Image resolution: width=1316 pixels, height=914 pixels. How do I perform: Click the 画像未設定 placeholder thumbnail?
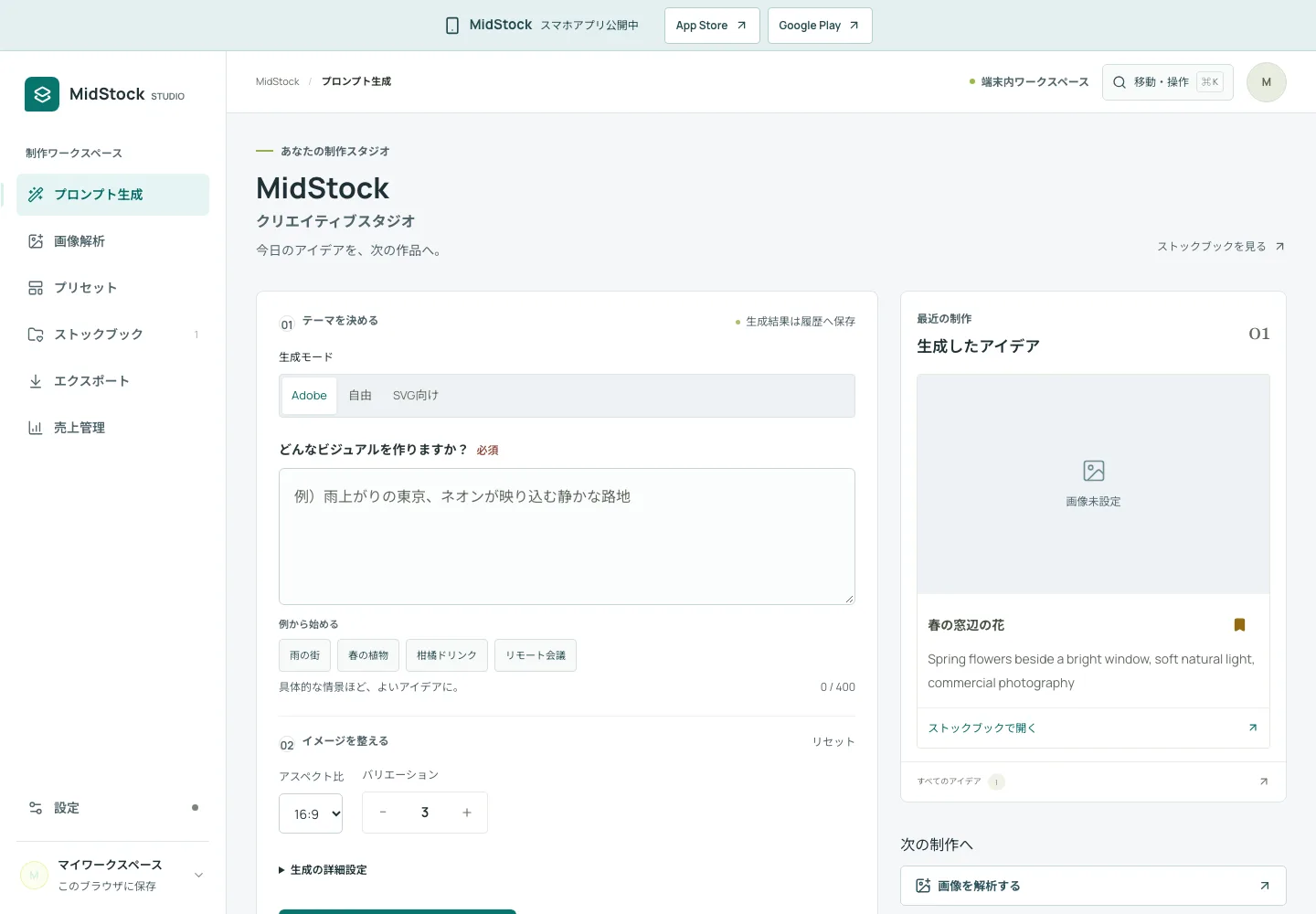pyautogui.click(x=1093, y=484)
